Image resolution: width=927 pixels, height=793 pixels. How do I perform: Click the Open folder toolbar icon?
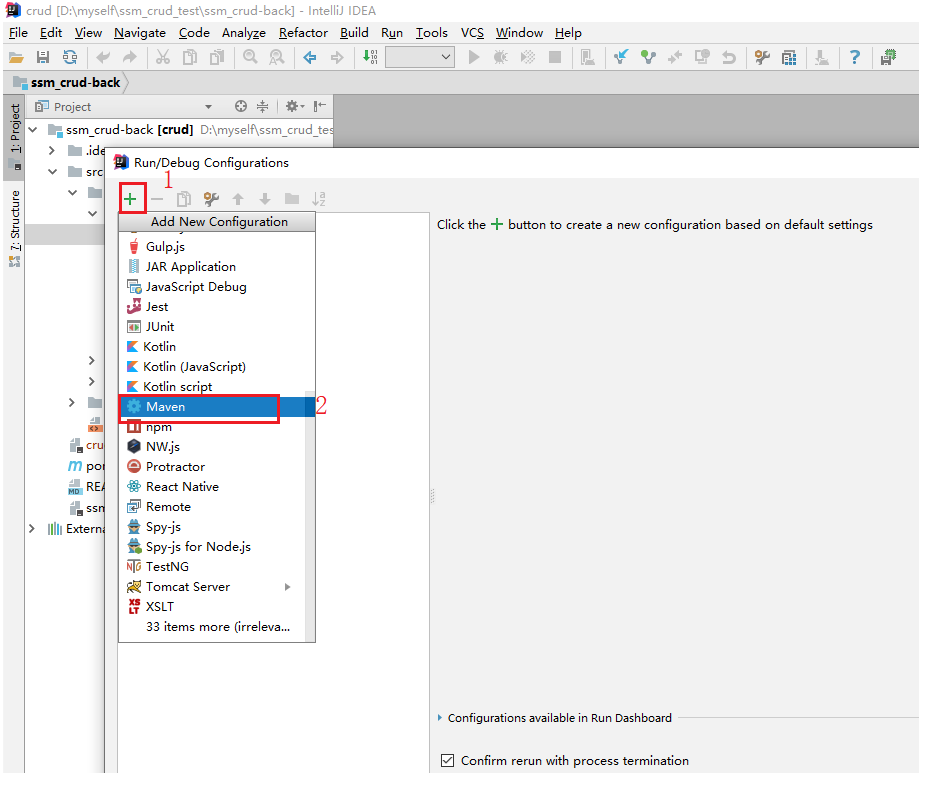(x=16, y=57)
